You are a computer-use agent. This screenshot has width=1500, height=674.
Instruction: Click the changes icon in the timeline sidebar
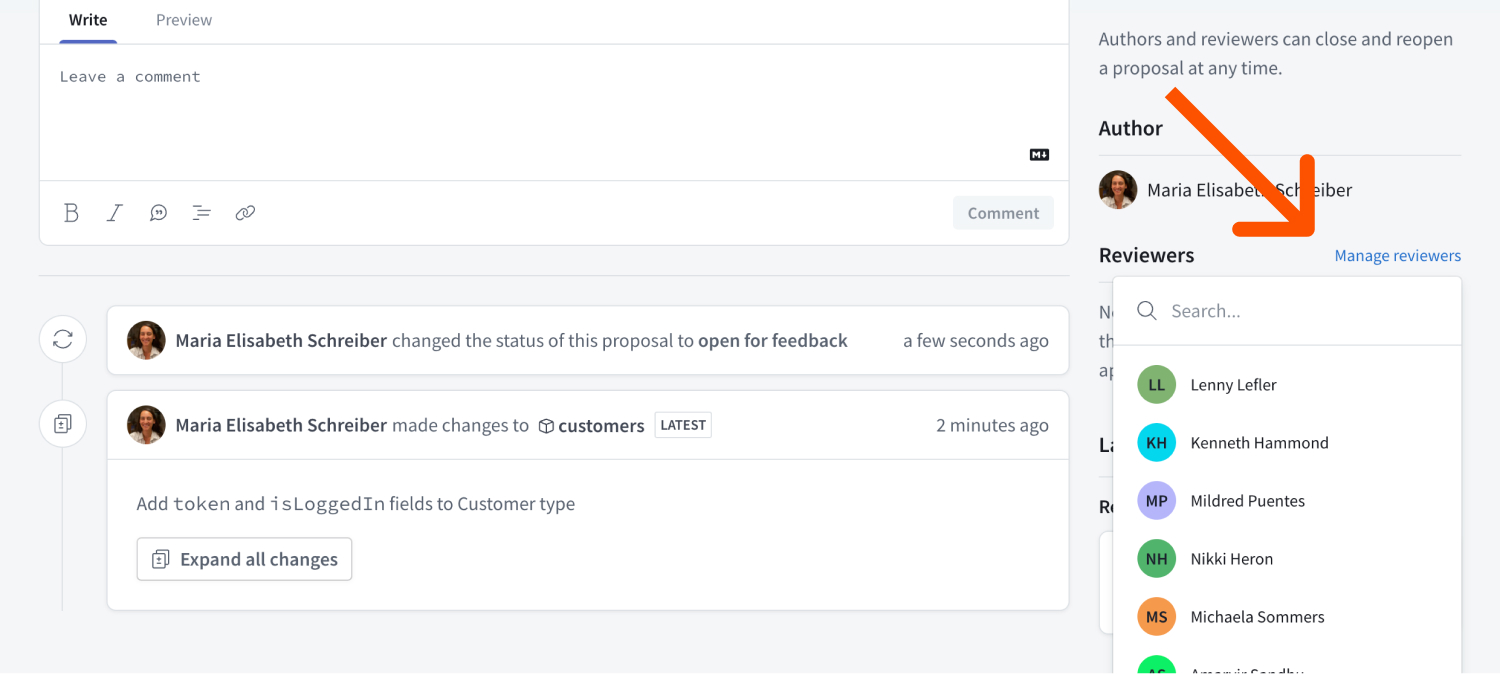point(62,423)
